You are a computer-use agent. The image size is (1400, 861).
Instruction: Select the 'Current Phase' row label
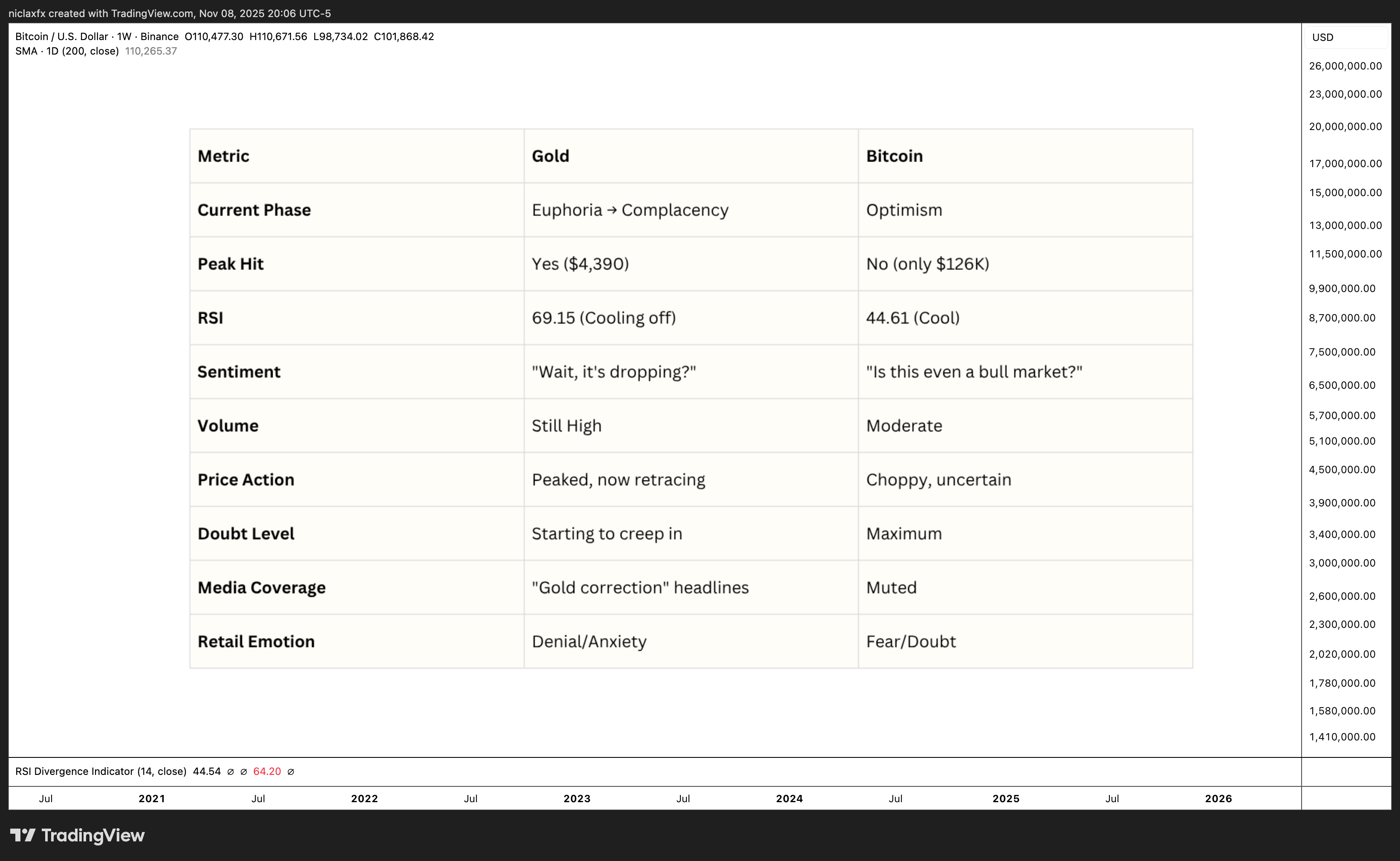(254, 210)
